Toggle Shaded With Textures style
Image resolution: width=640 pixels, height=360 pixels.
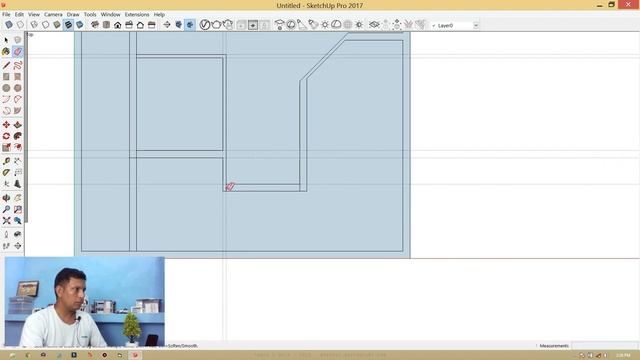68,25
